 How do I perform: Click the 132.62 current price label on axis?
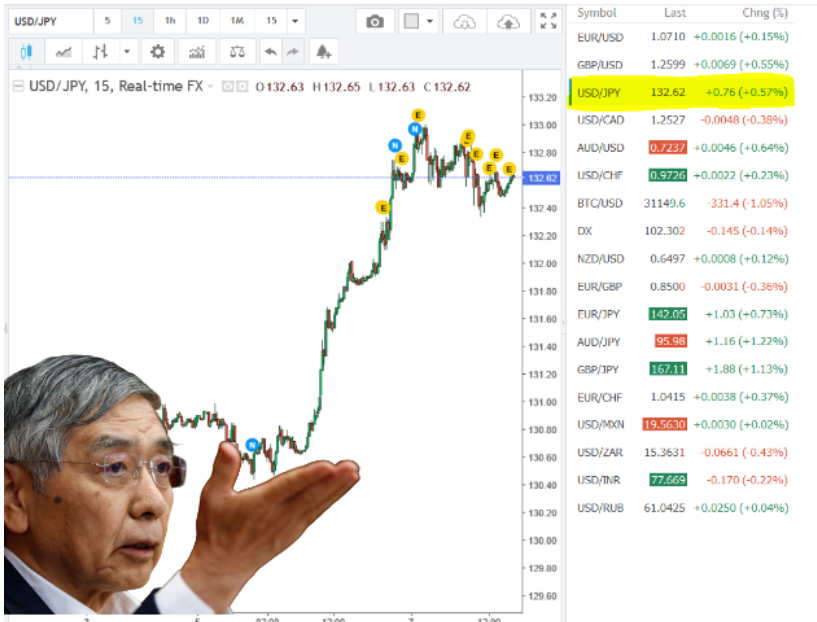[541, 178]
